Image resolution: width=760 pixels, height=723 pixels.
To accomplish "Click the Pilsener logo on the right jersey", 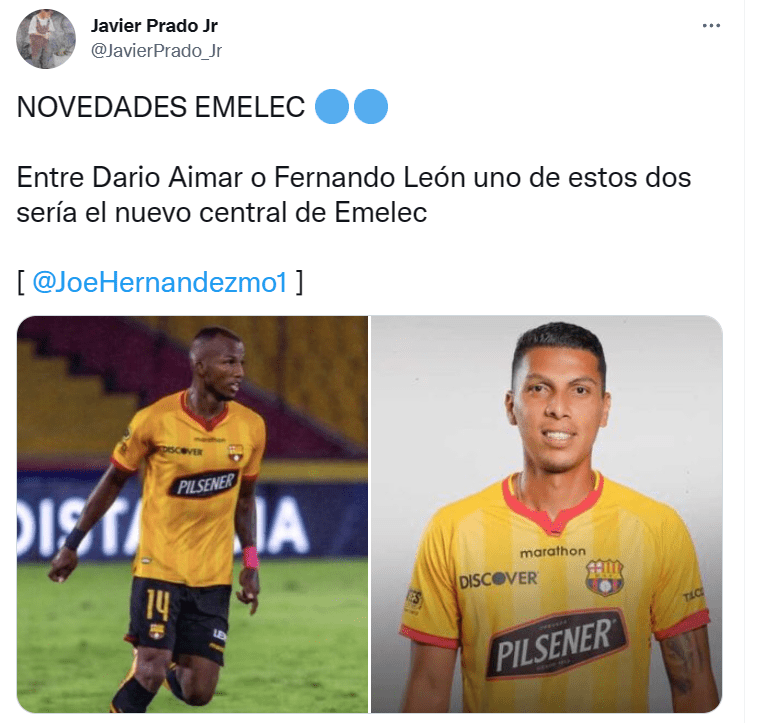I will click(556, 643).
